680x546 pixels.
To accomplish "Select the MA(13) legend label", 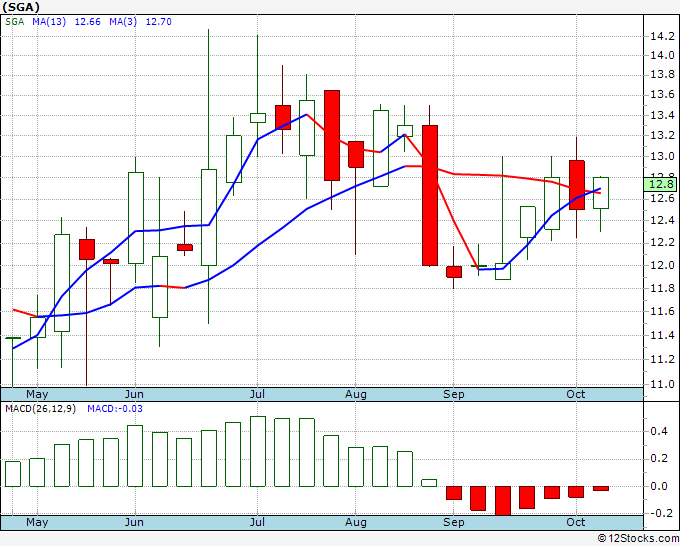I will [49, 22].
